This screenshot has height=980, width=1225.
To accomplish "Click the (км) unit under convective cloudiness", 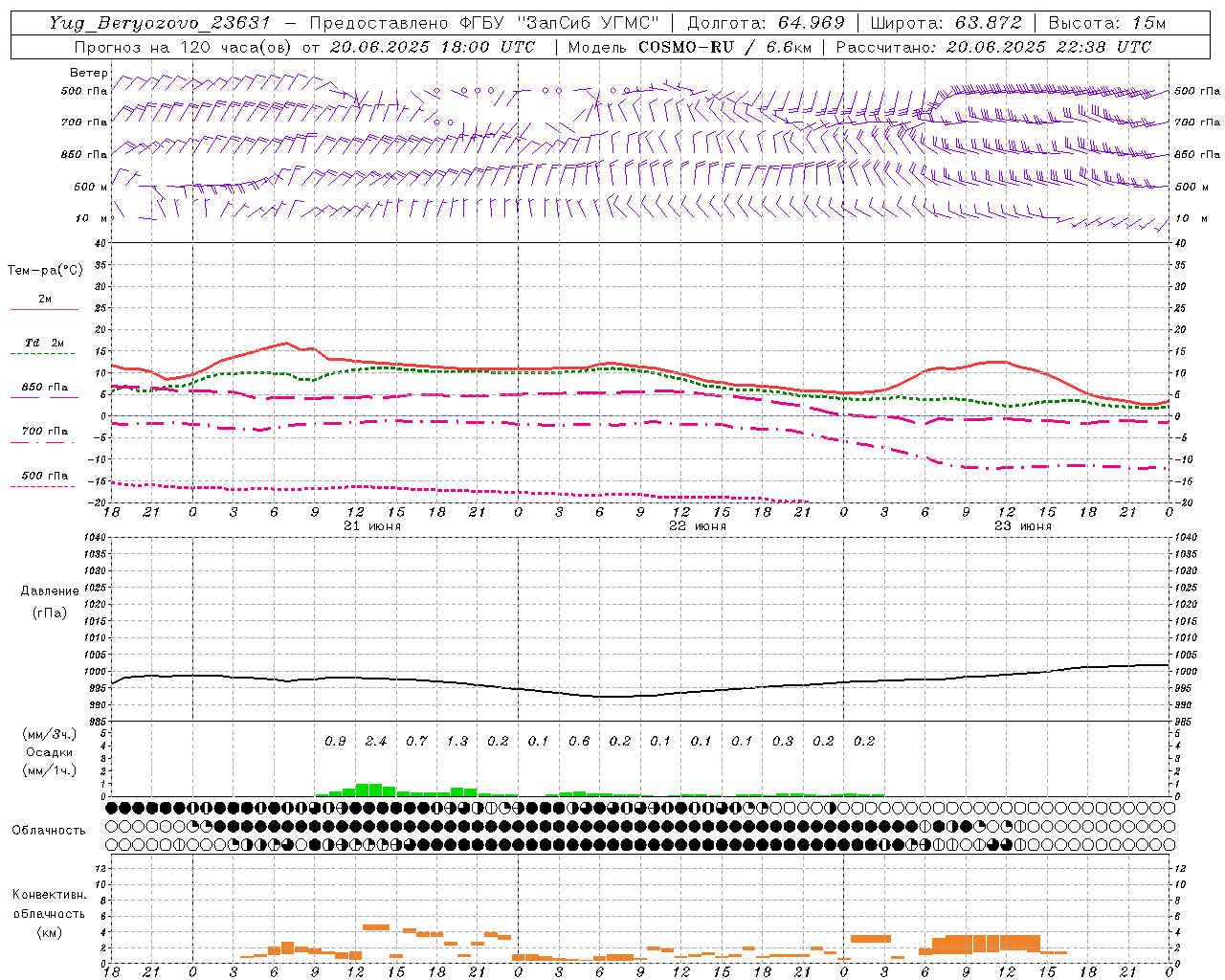I will tap(49, 932).
